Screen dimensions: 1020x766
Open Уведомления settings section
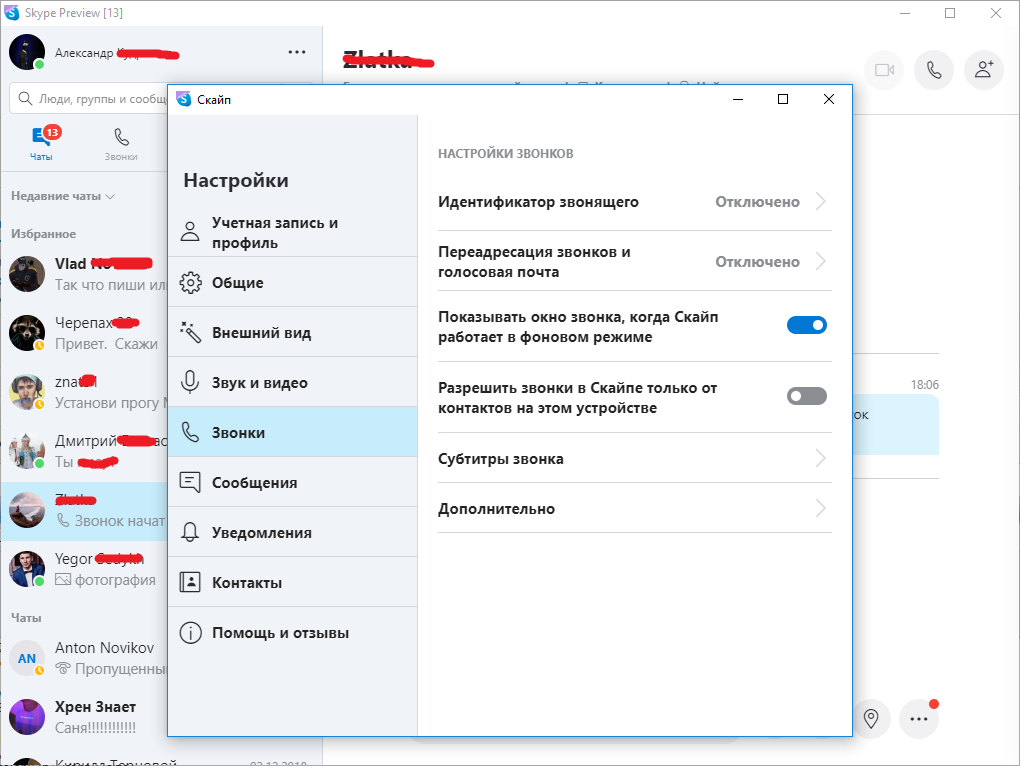[x=293, y=533]
